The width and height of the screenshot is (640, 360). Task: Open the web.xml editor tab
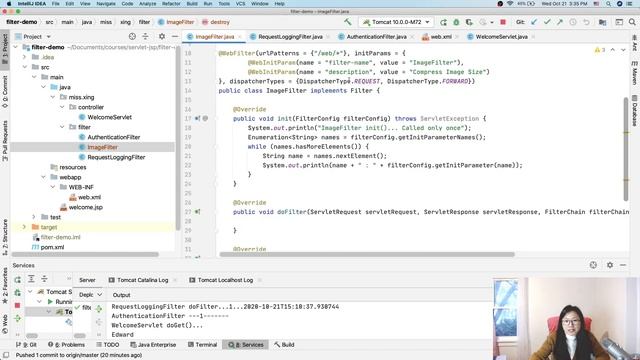(x=441, y=37)
